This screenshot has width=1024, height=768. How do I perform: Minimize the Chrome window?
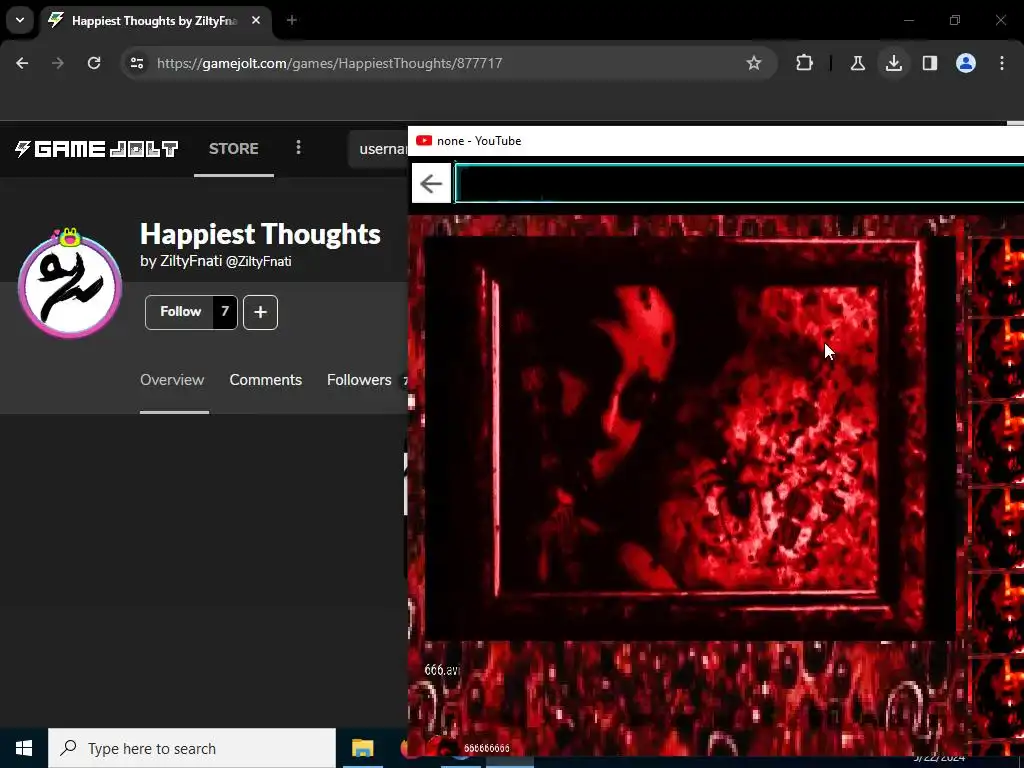pos(908,20)
